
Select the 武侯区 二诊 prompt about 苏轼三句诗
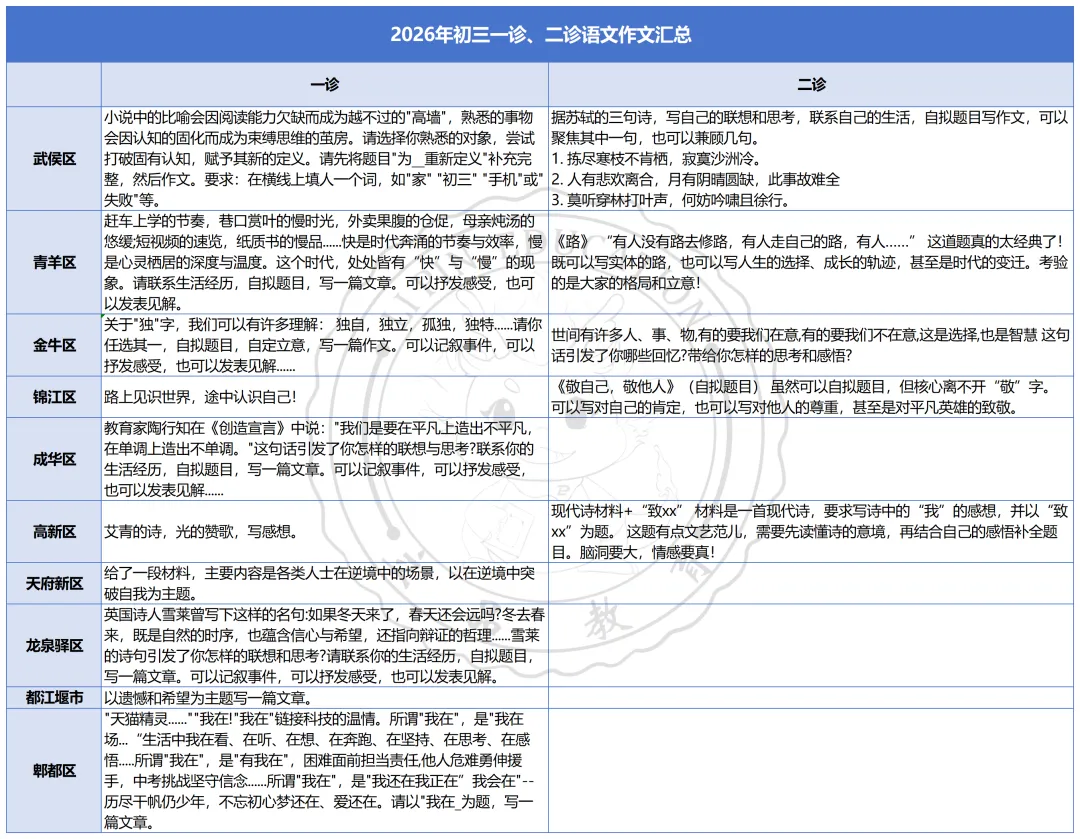[x=812, y=157]
